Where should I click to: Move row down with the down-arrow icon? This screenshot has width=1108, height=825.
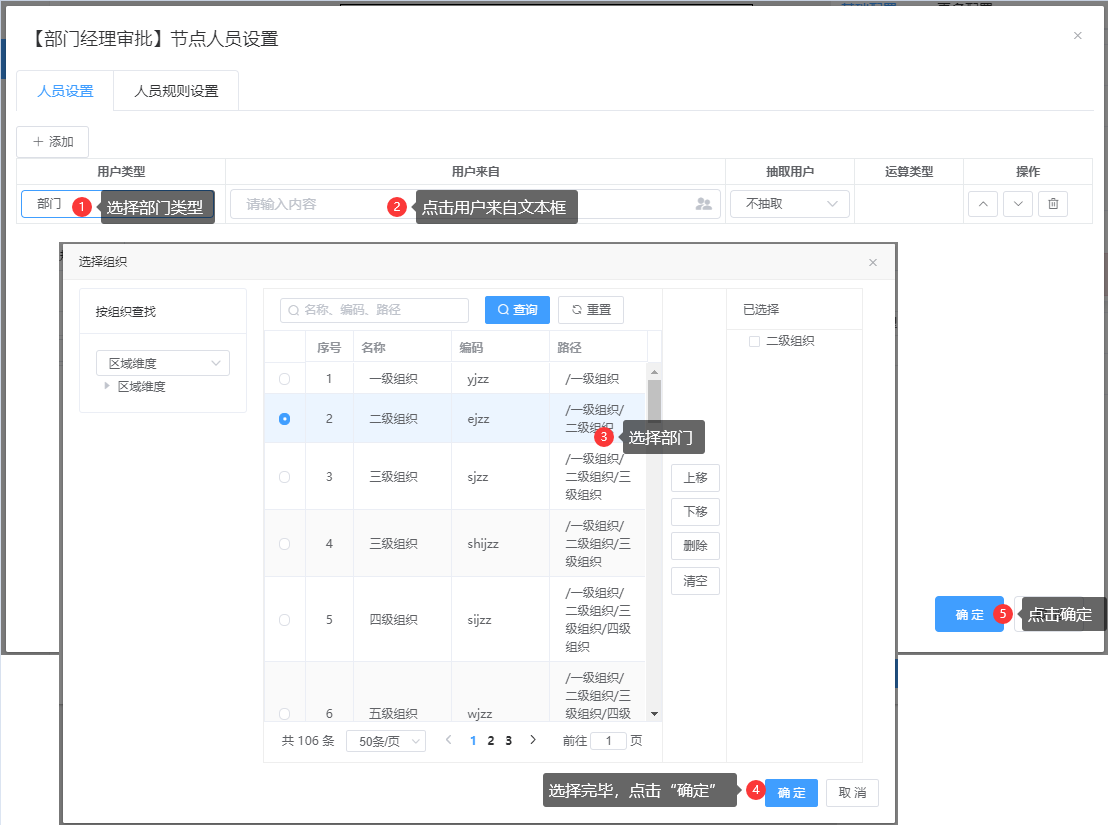click(1018, 204)
